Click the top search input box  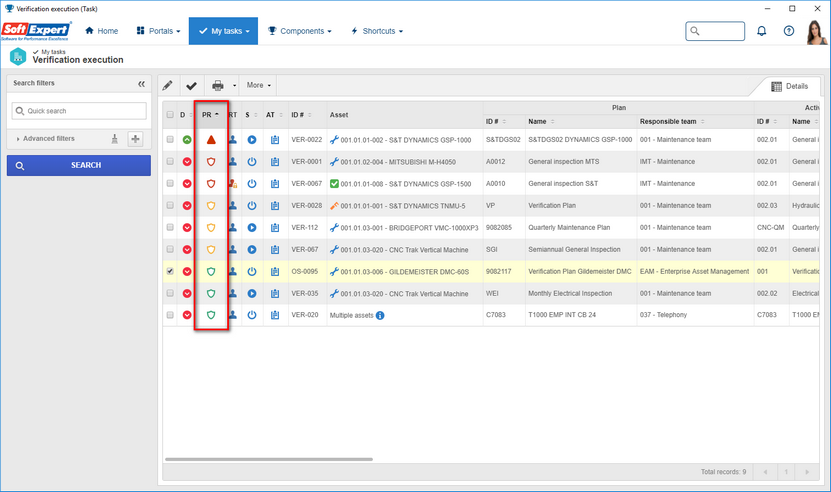715,31
